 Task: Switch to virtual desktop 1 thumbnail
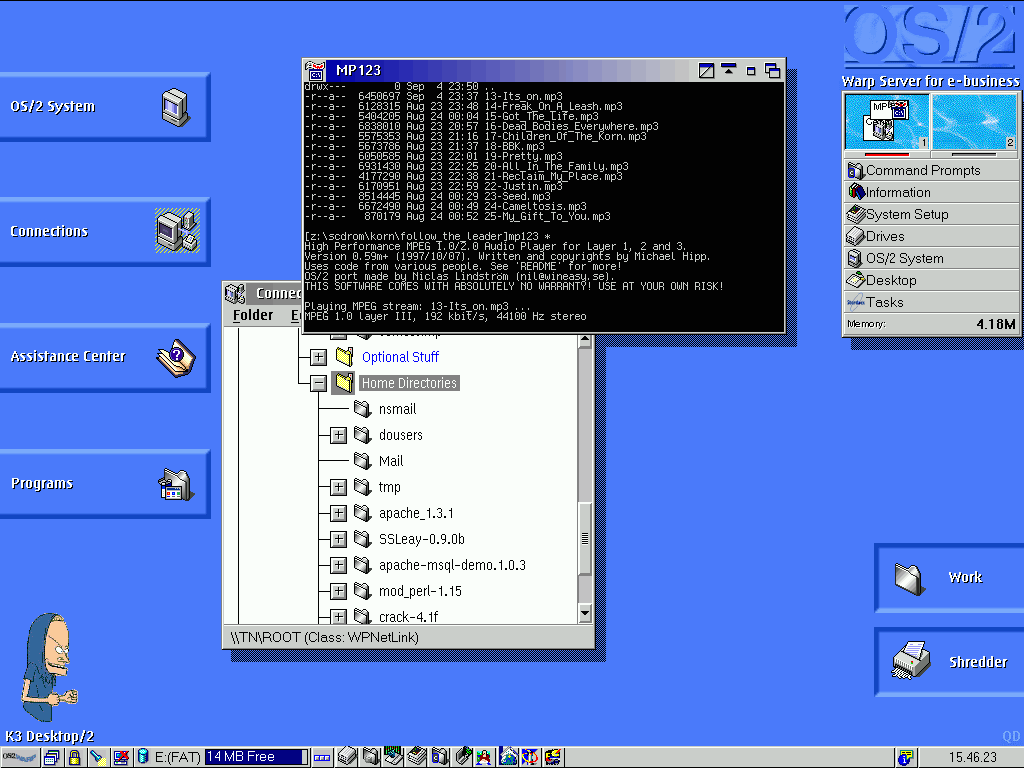pyautogui.click(x=887, y=122)
